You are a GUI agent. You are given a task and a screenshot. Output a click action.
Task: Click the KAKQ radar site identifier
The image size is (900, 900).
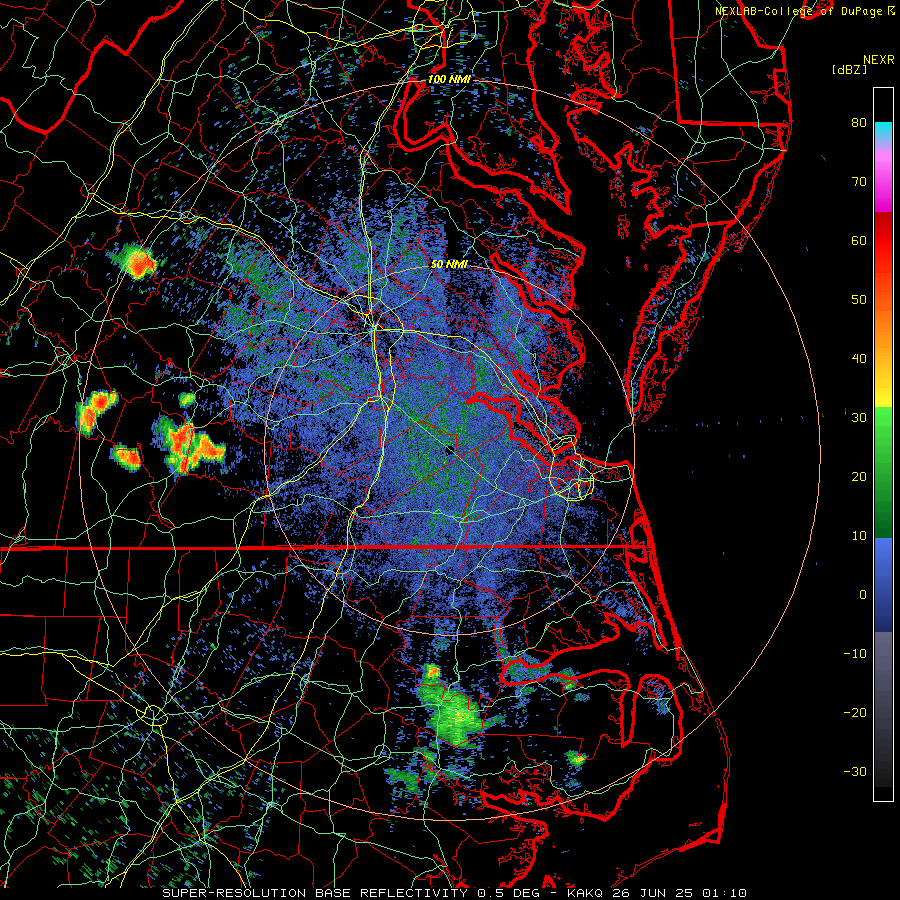(x=585, y=893)
